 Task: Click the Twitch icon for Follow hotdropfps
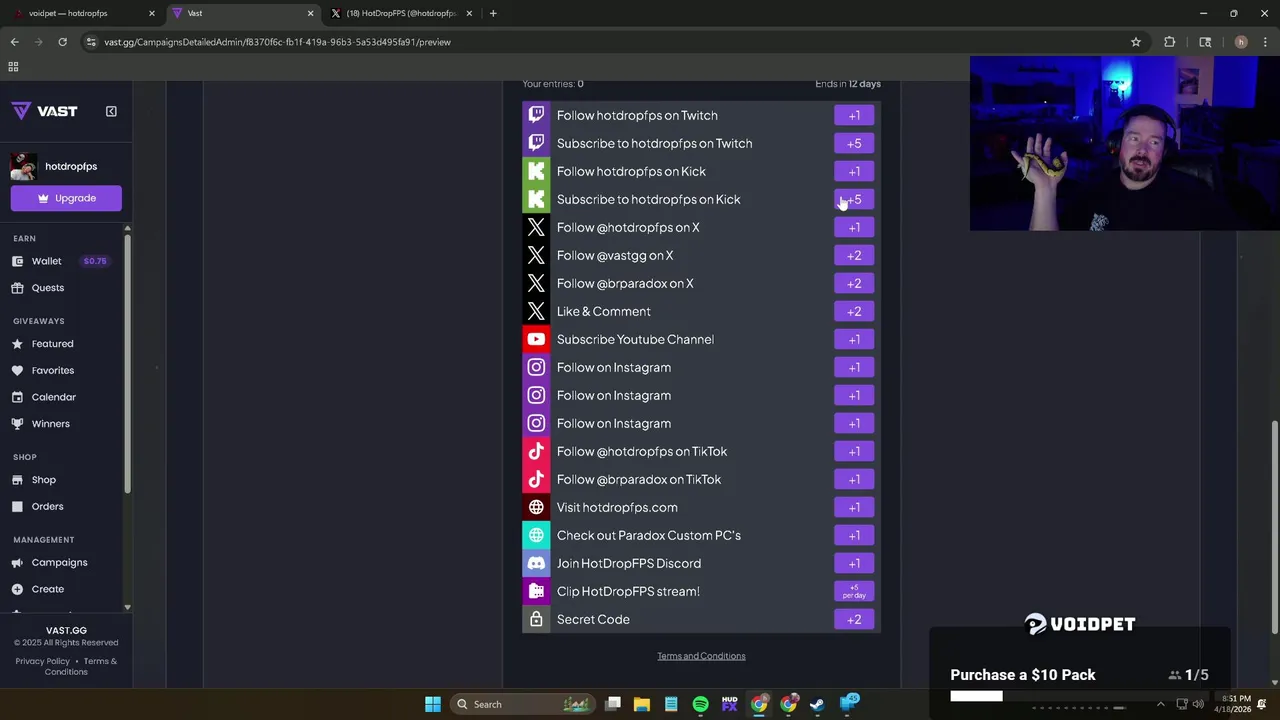click(x=536, y=115)
